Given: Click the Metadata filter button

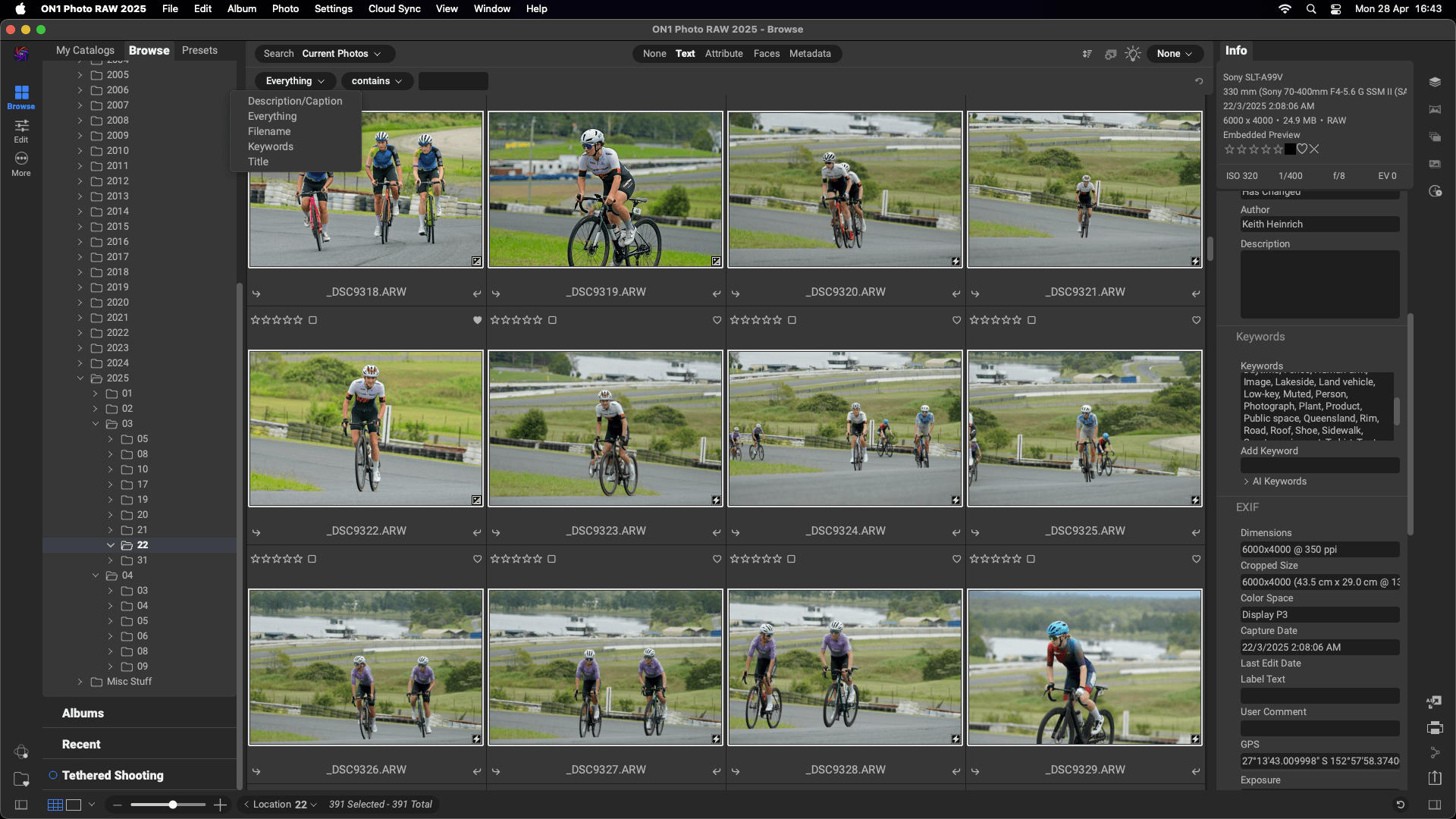Looking at the screenshot, I should pyautogui.click(x=810, y=54).
